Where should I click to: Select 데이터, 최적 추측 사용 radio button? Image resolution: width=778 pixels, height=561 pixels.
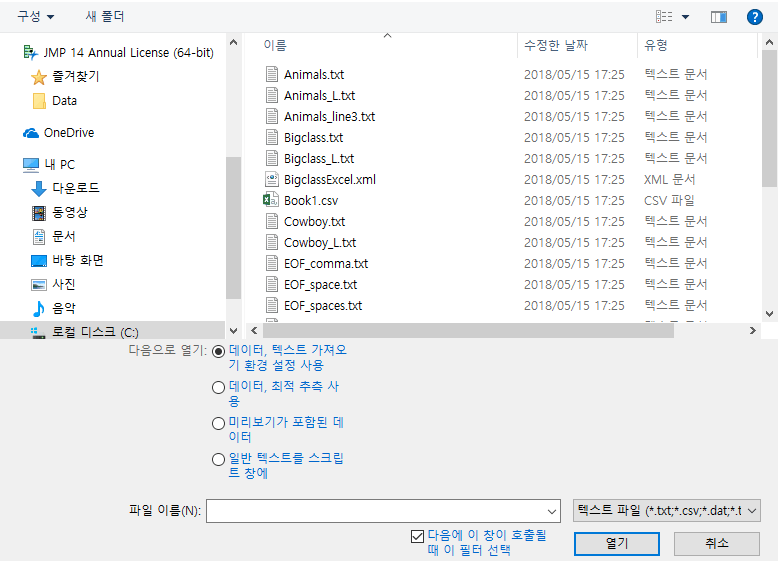tap(218, 387)
